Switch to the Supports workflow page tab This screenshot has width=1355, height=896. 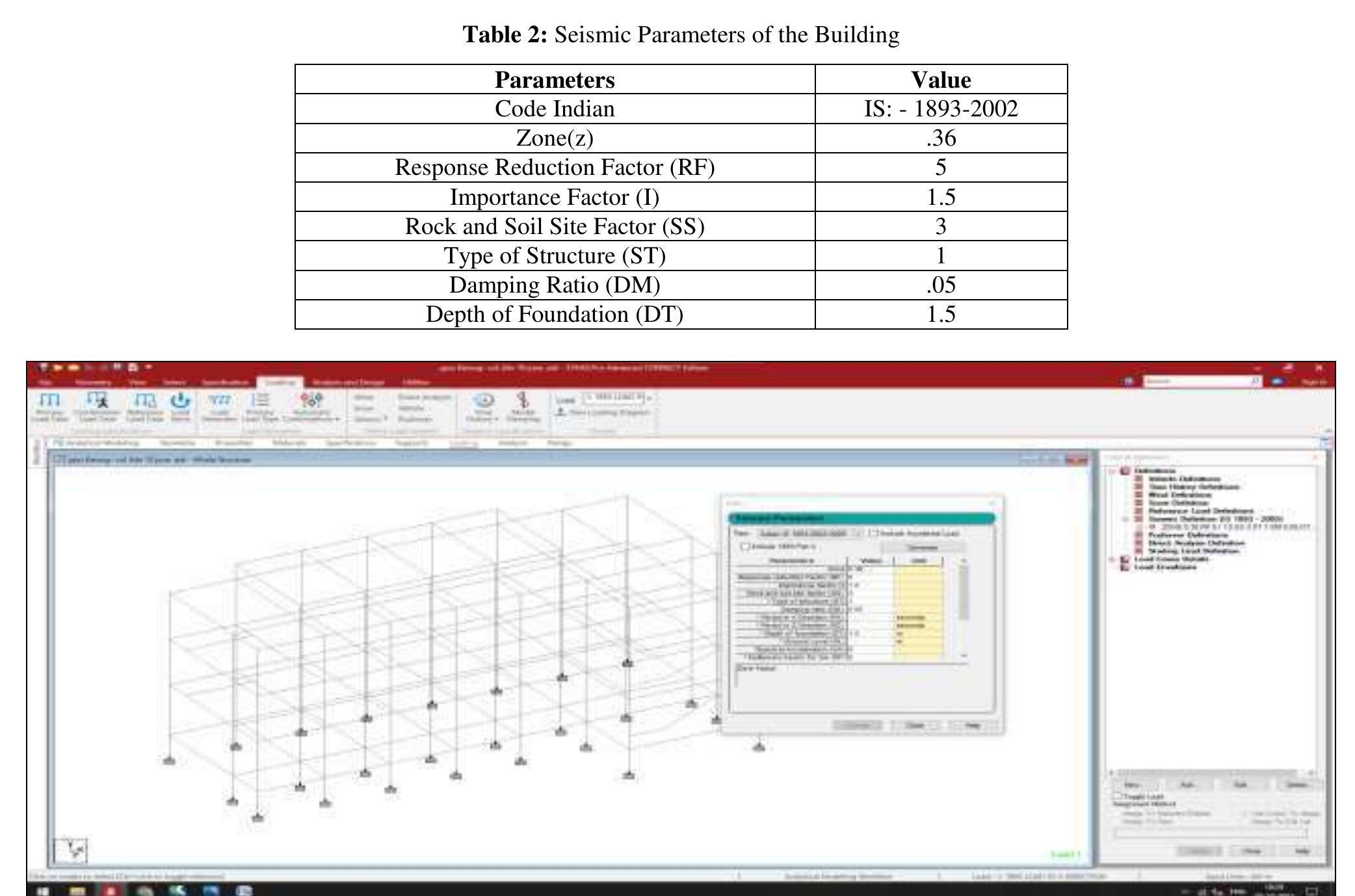pos(412,443)
